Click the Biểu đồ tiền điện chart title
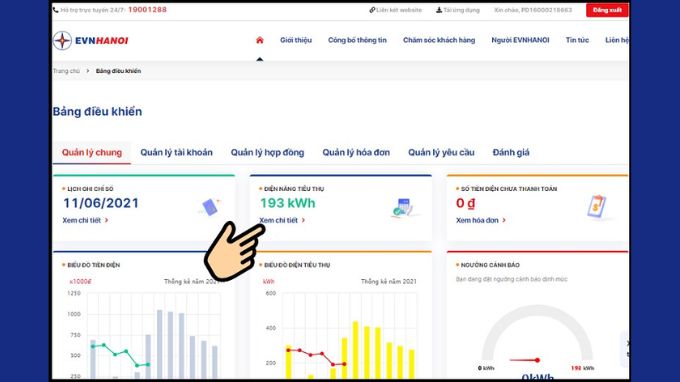The width and height of the screenshot is (680, 382). [94, 265]
